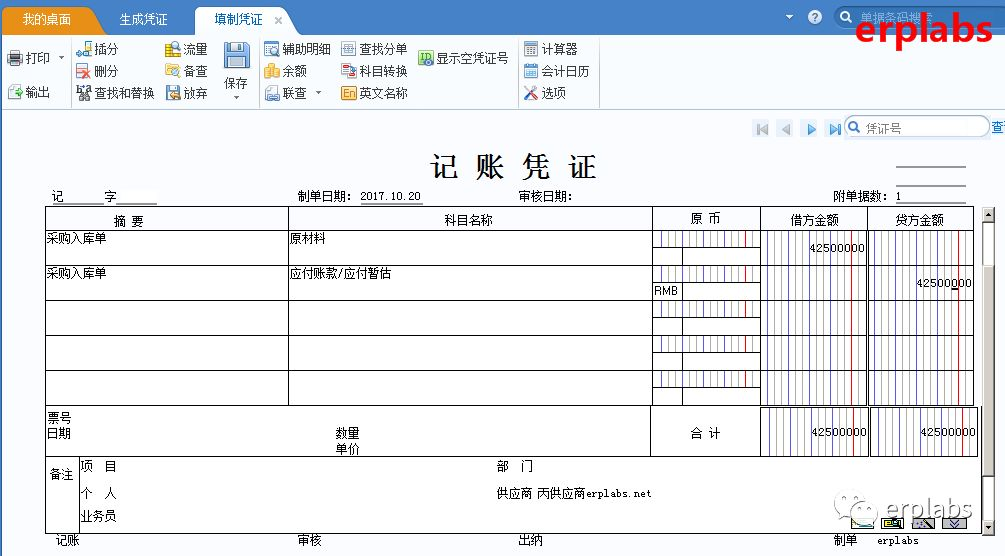
Task: Click 查找分单 toolbar icon
Action: tap(348, 49)
